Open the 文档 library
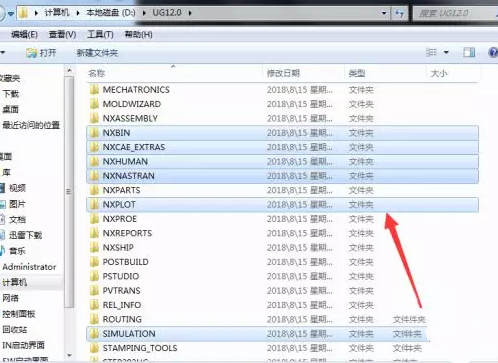Viewport: 498px width, 363px height. (17, 219)
